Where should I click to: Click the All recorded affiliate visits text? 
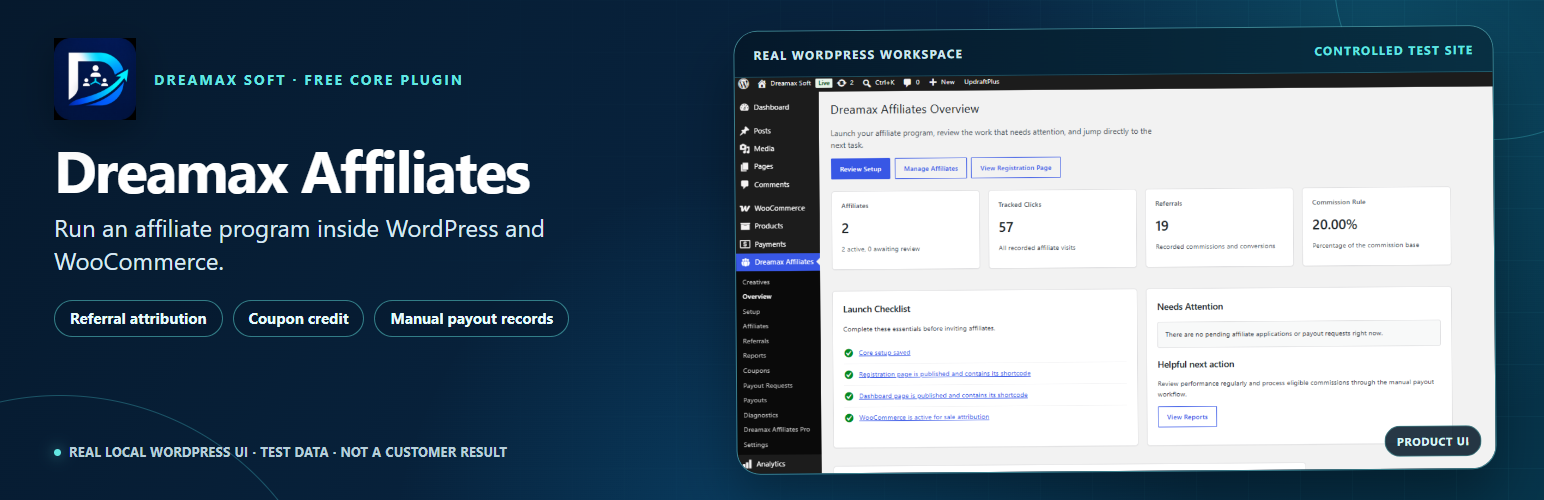click(x=1037, y=247)
